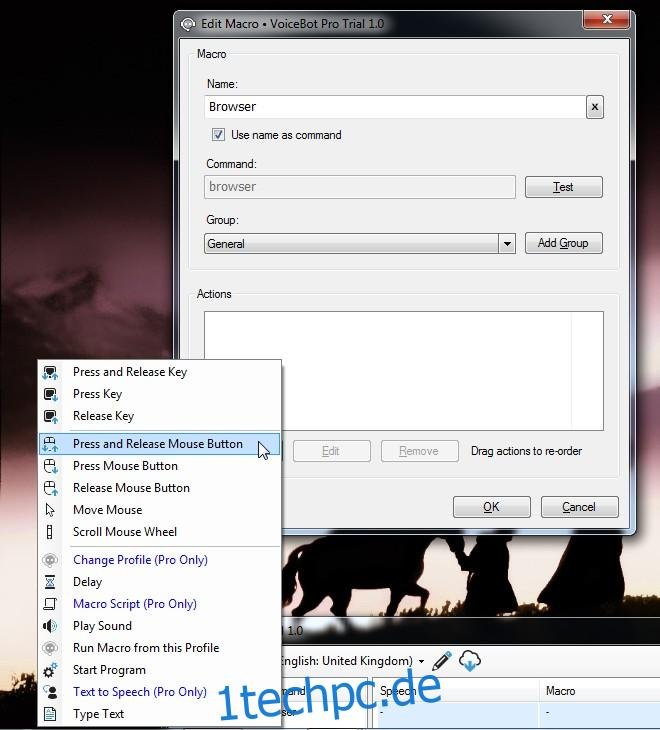Click the Press Key keyboard icon
Viewport: 660px width, 730px height.
(x=50, y=394)
